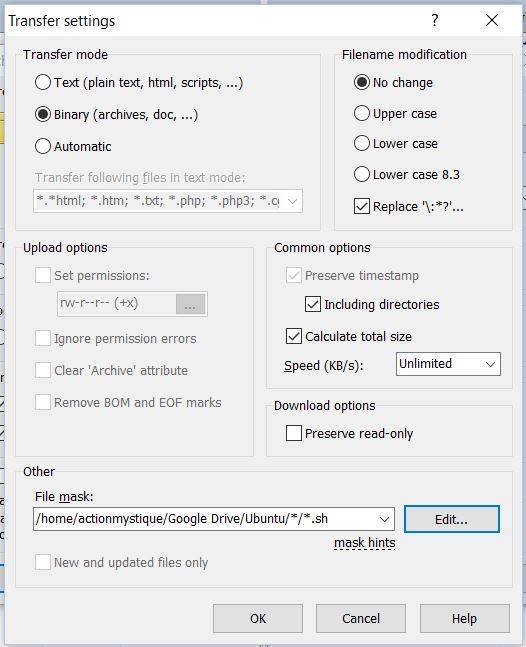The height and width of the screenshot is (647, 526).
Task: Click the Help button
Action: [465, 619]
